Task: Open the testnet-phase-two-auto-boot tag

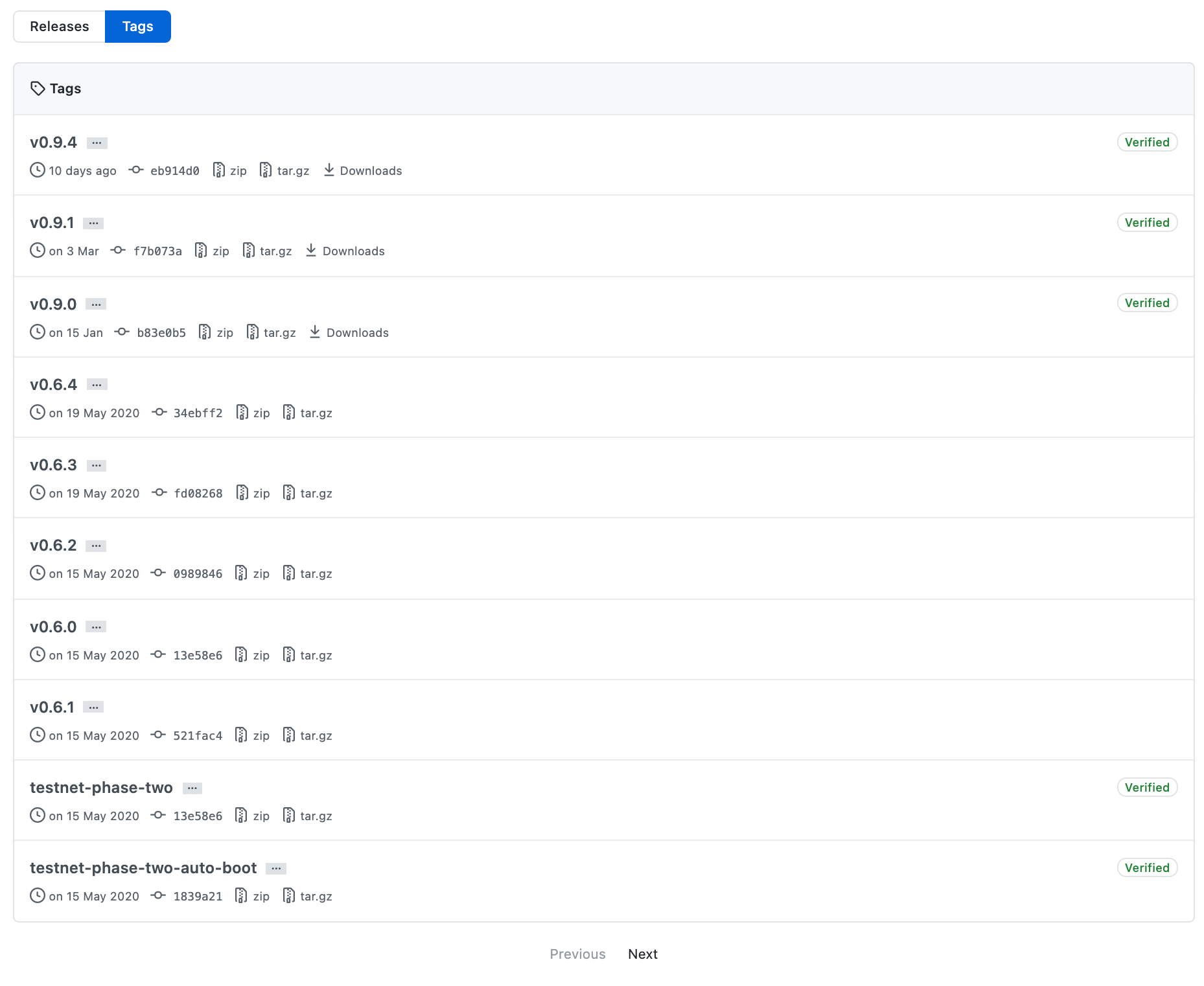Action: [x=143, y=868]
